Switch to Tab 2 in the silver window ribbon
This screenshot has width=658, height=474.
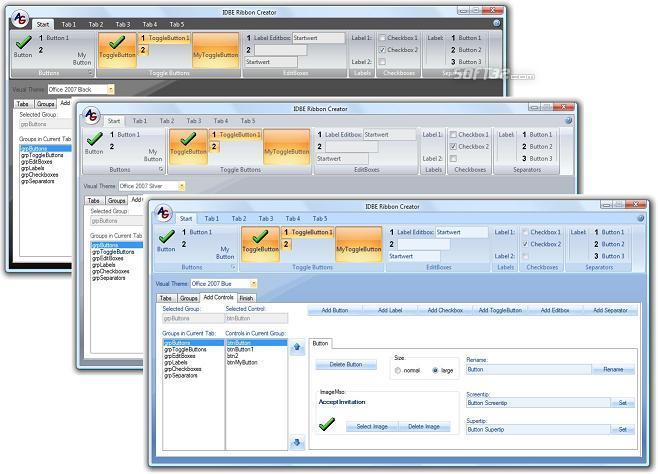(167, 121)
